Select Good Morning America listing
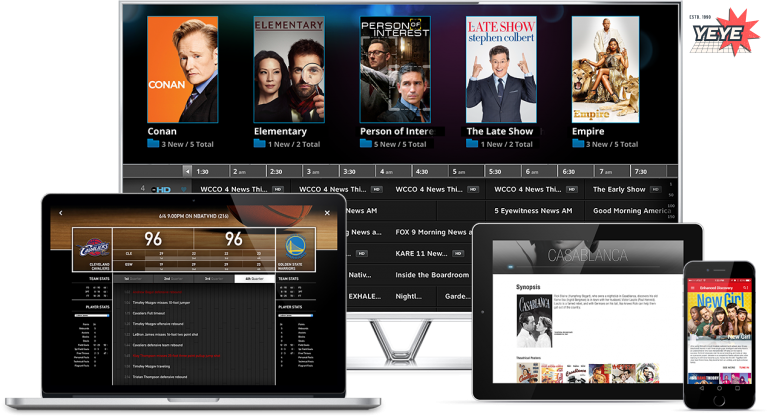The height and width of the screenshot is (416, 768). (x=631, y=211)
